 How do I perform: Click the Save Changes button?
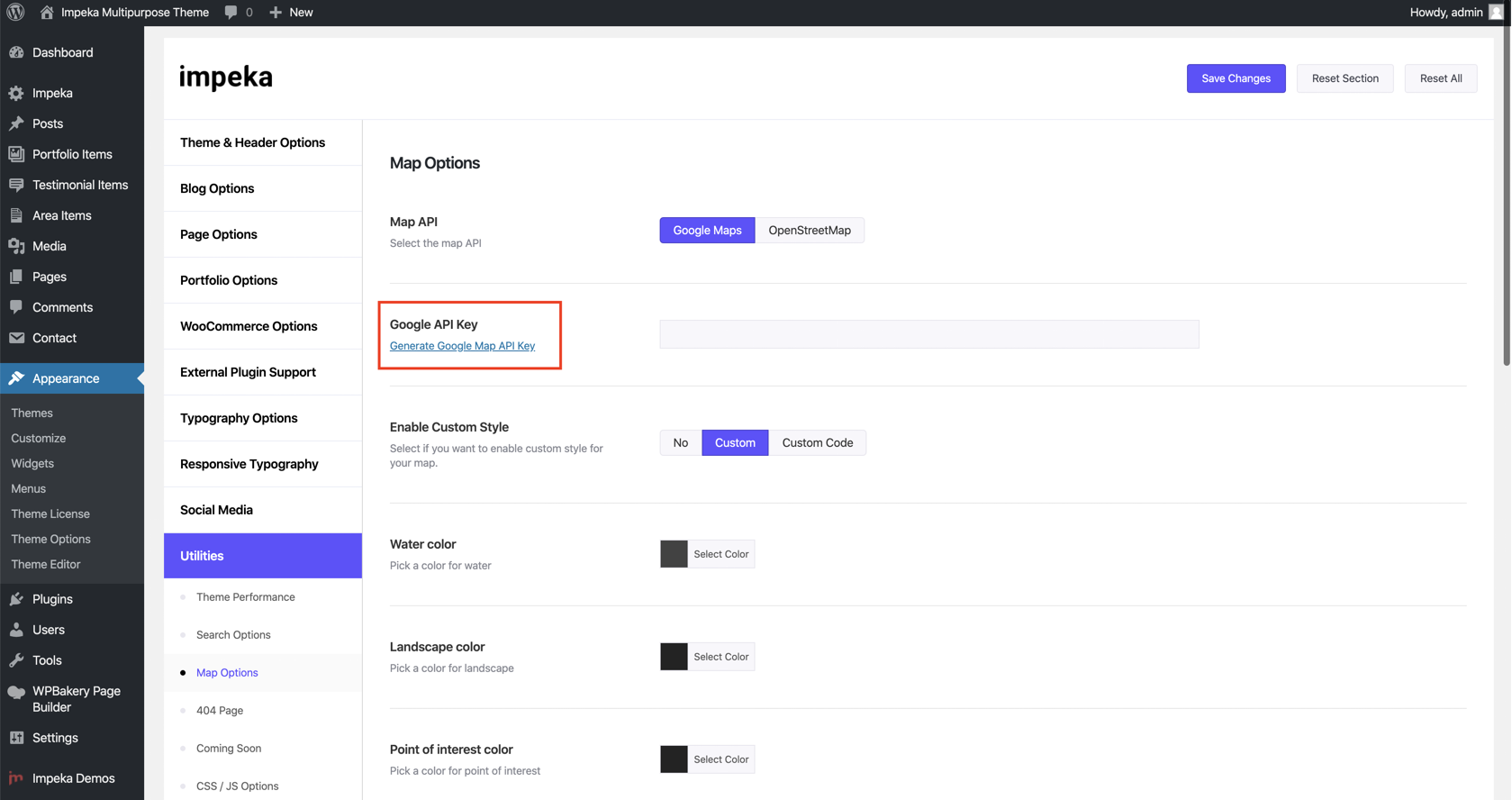[1236, 78]
